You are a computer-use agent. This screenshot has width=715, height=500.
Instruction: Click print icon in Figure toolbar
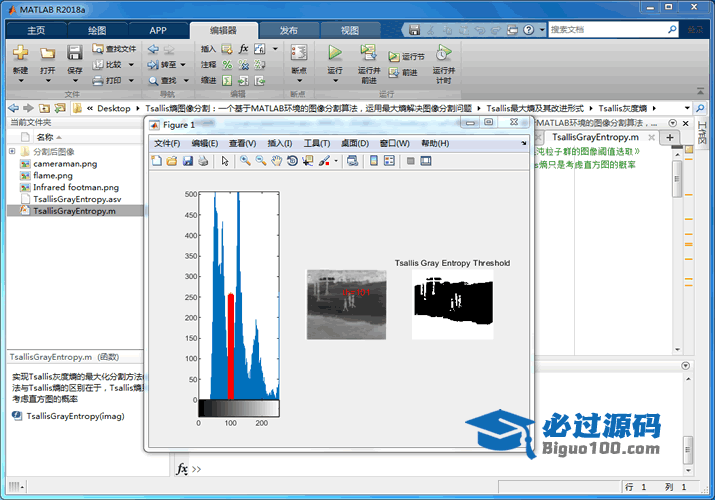203,161
